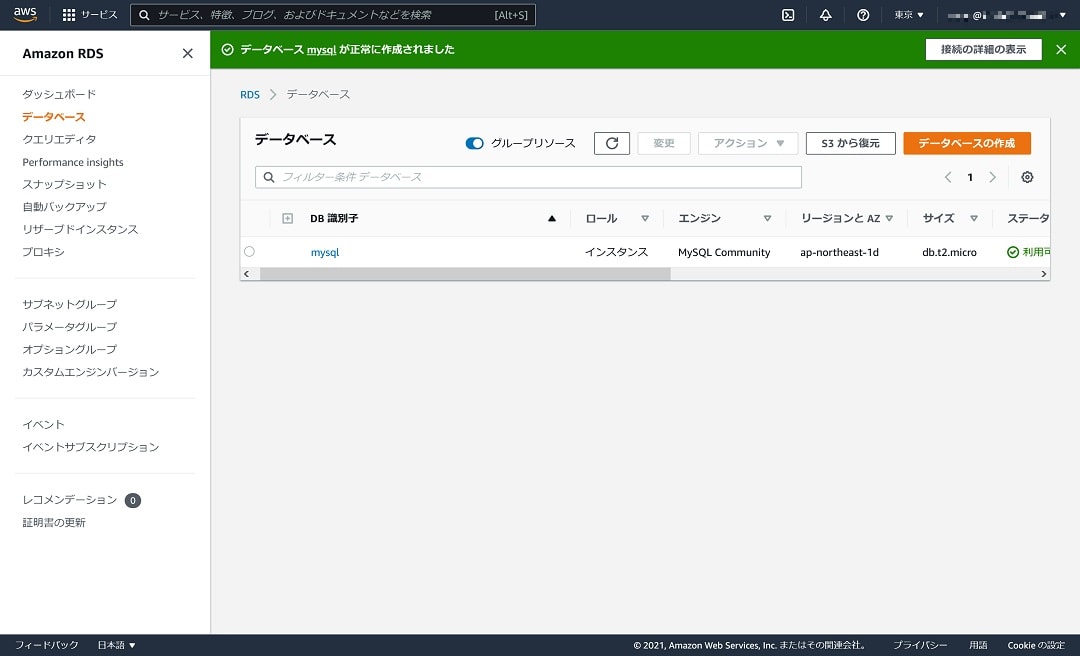Viewport: 1080px width, 656px height.
Task: Click the Create database button
Action: 967,143
